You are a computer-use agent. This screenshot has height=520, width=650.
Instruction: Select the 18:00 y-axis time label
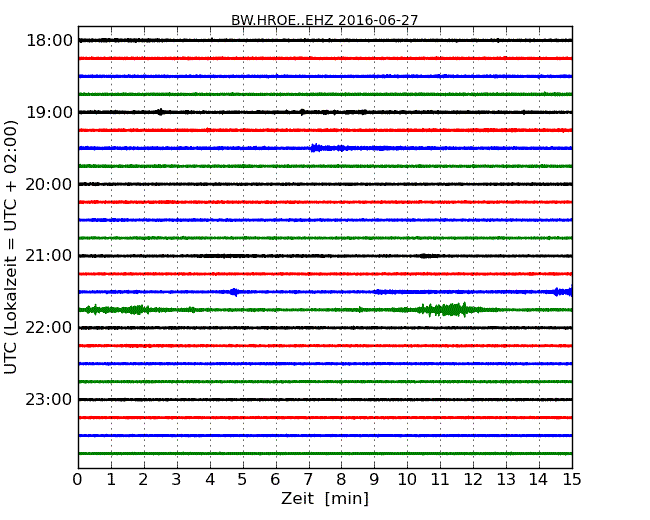(x=49, y=41)
